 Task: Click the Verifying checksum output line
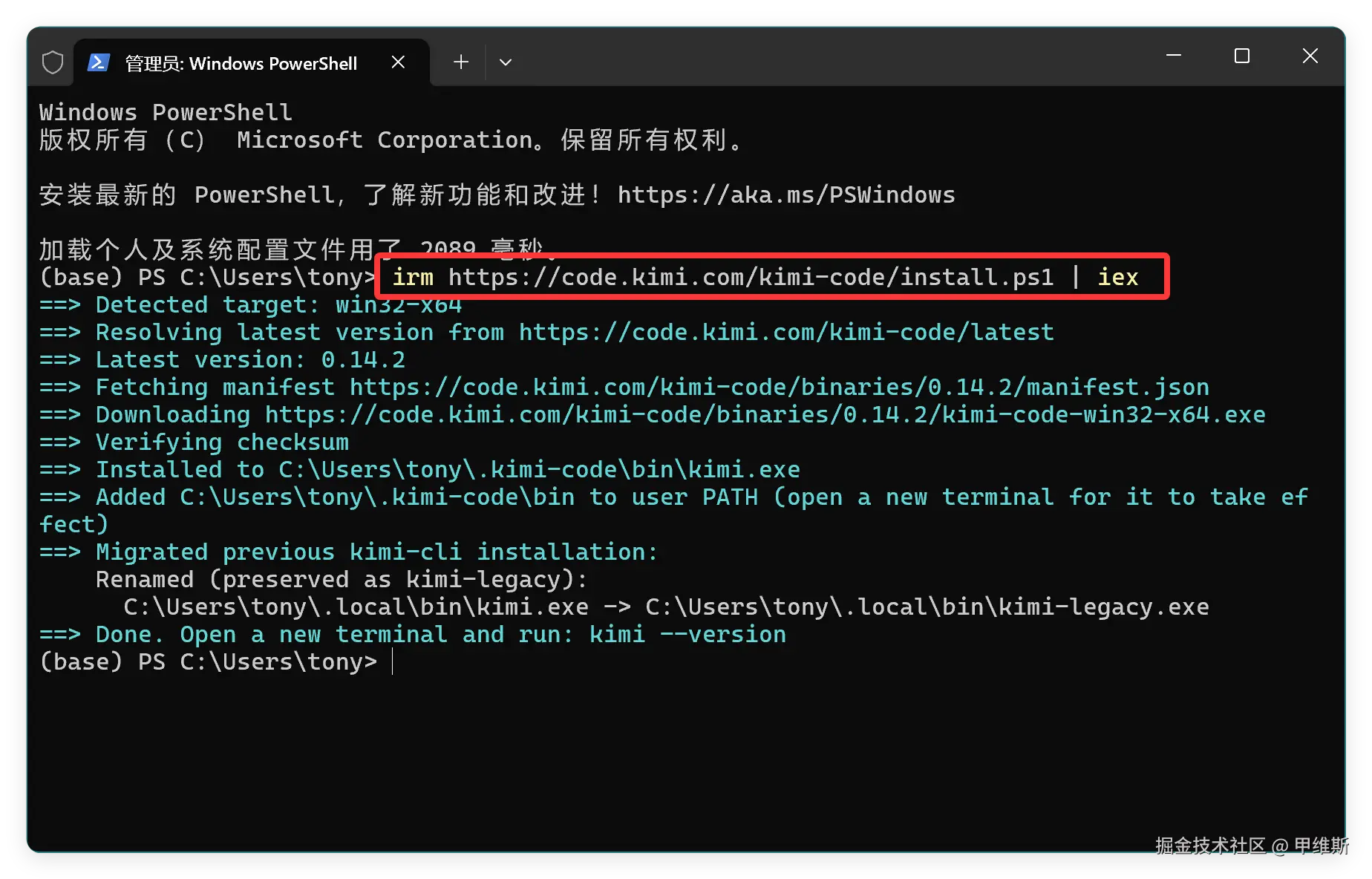[195, 442]
